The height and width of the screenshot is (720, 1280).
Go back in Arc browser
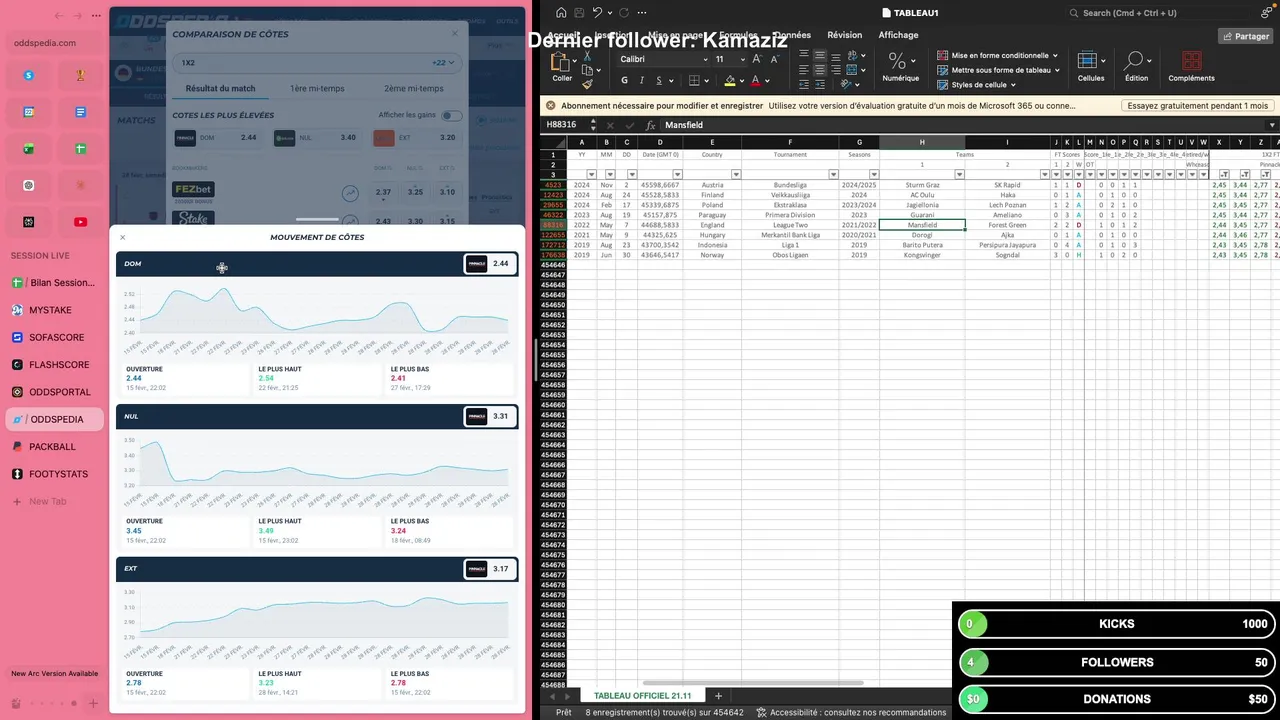[59, 16]
